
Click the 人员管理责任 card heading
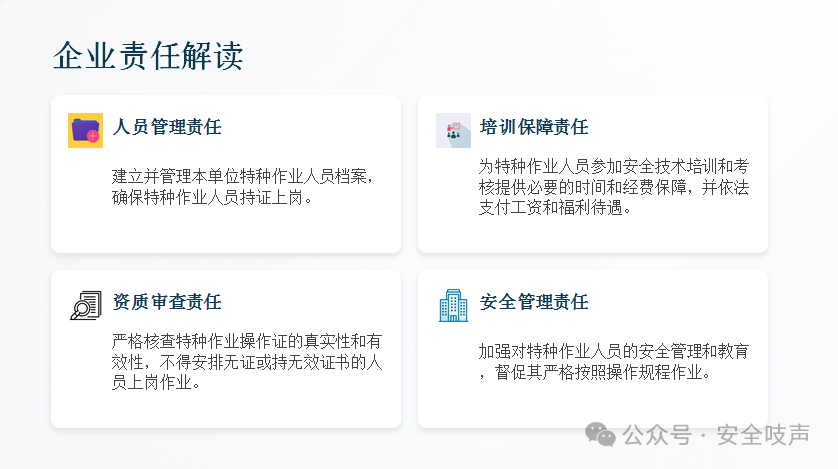tap(167, 127)
